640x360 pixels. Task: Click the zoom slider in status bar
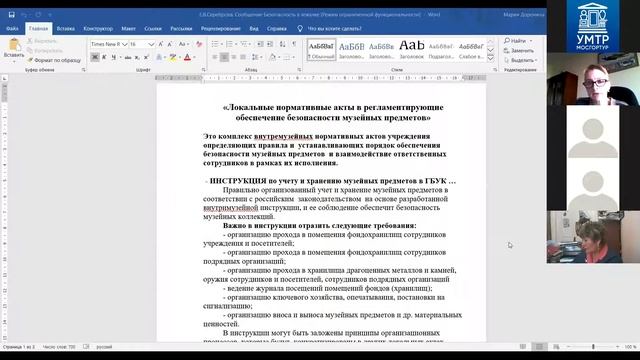(x=593, y=347)
